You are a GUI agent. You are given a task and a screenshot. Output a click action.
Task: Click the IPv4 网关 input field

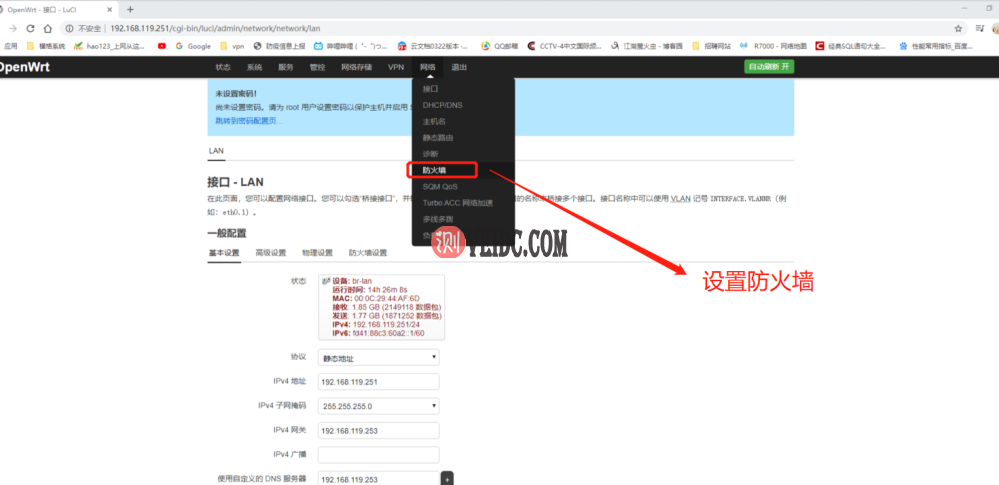[x=378, y=430]
